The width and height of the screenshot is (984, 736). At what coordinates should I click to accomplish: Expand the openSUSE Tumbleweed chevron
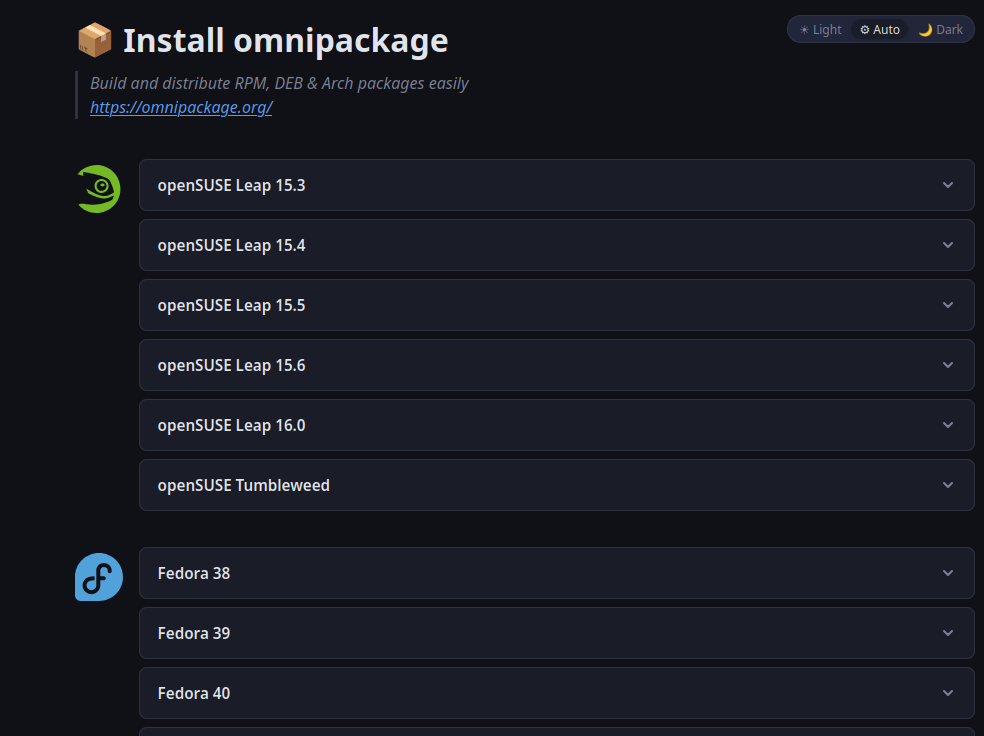pyautogui.click(x=948, y=485)
